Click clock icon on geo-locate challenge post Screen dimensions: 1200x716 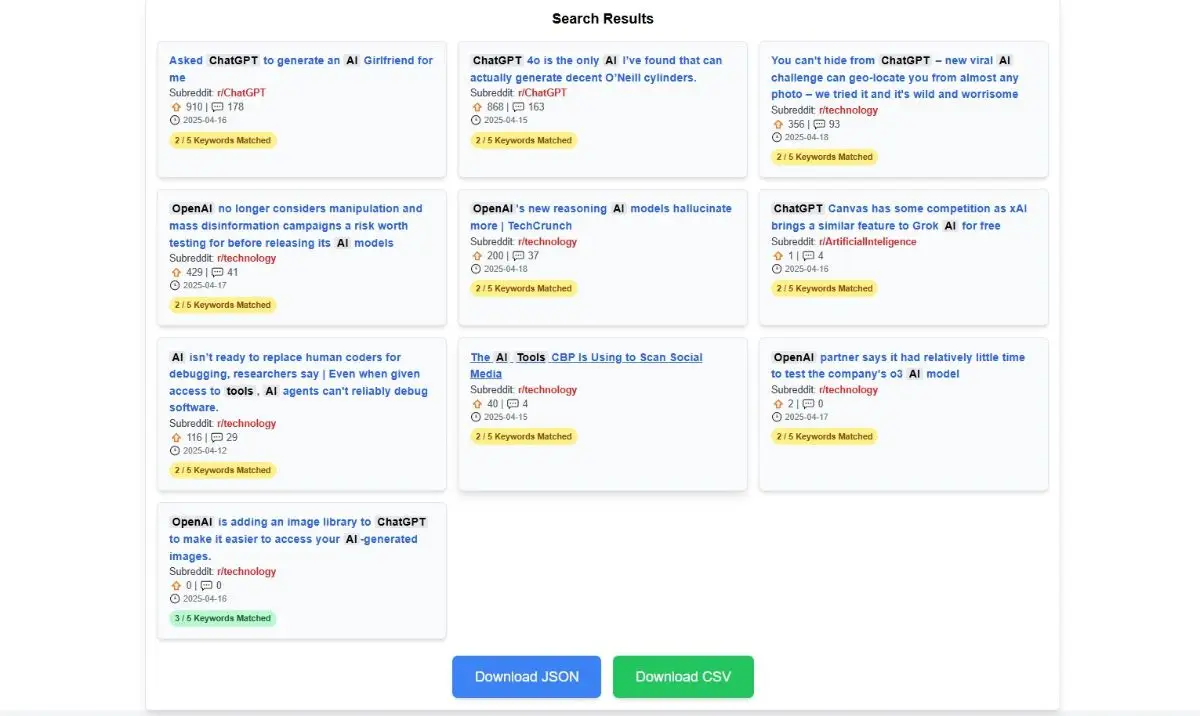coord(777,137)
